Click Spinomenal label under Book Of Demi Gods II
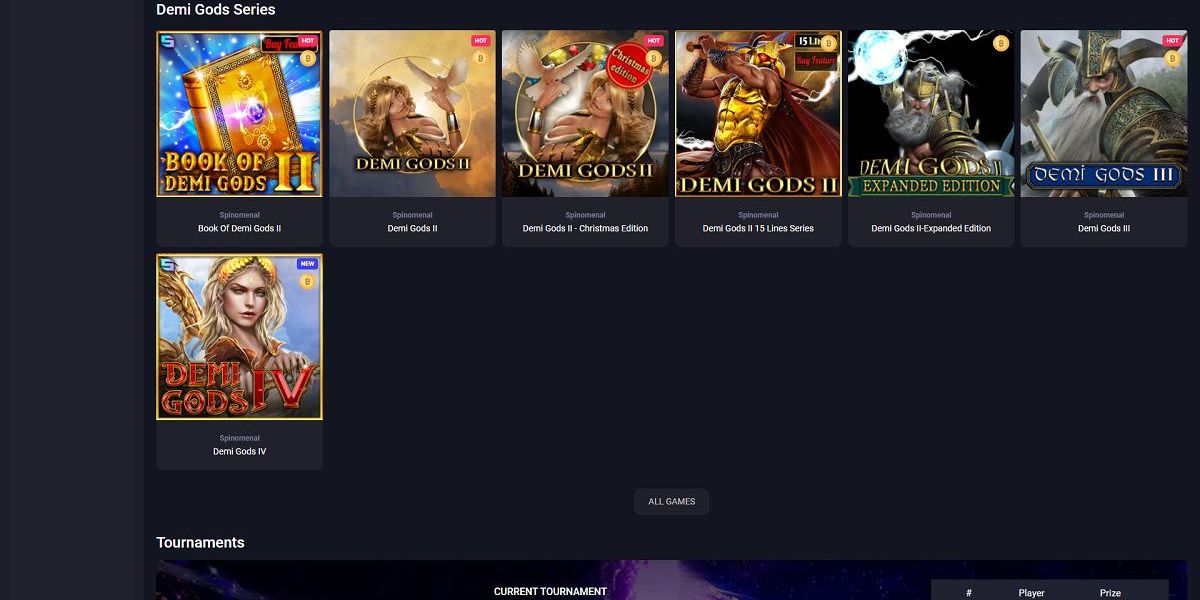 [240, 215]
